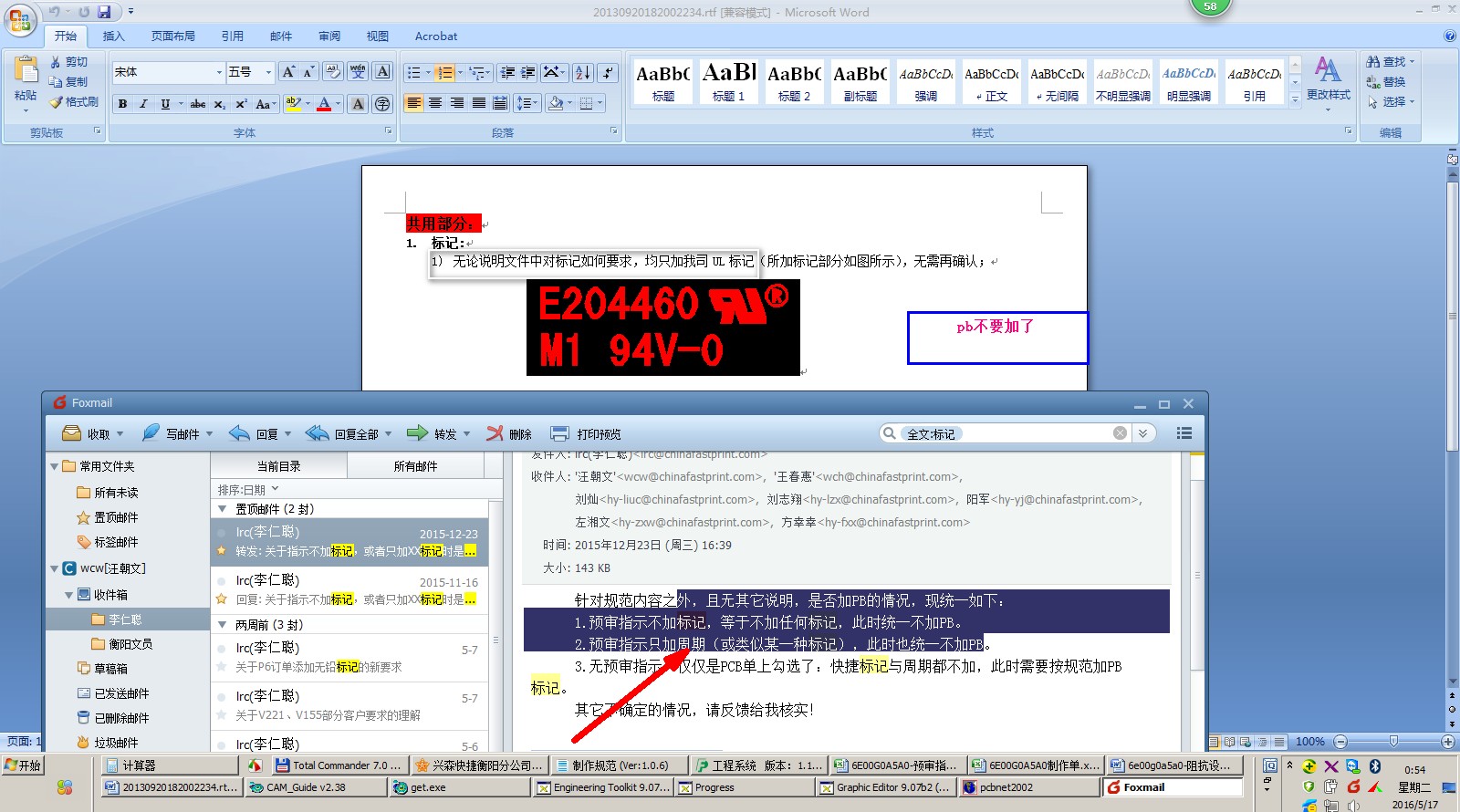Image resolution: width=1460 pixels, height=812 pixels.
Task: Click Foxmail 回复 (Reply) icon
Action: pos(239,433)
